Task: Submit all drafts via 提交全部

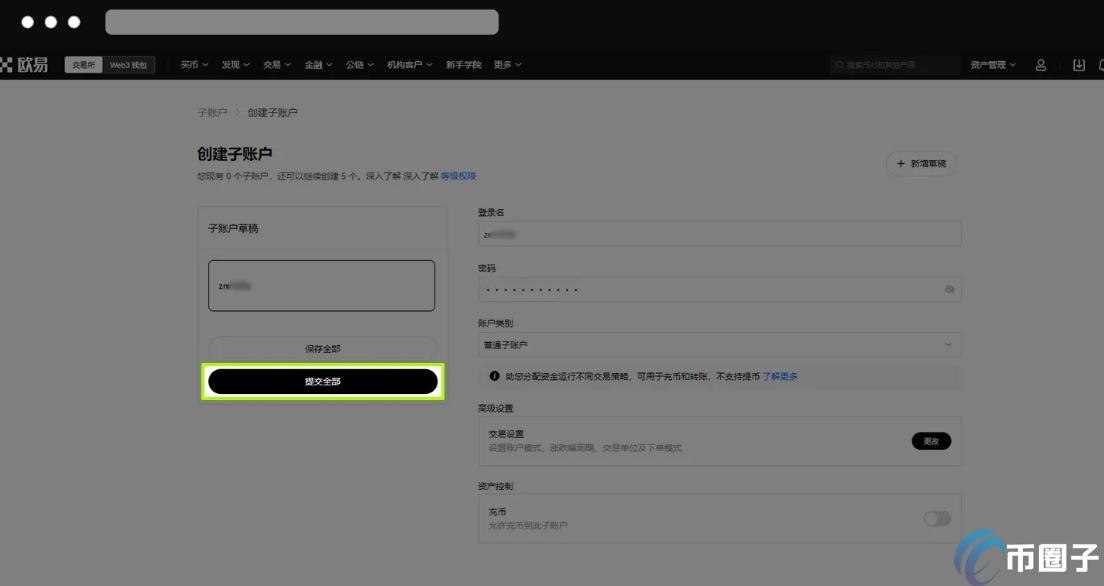Action: [322, 381]
